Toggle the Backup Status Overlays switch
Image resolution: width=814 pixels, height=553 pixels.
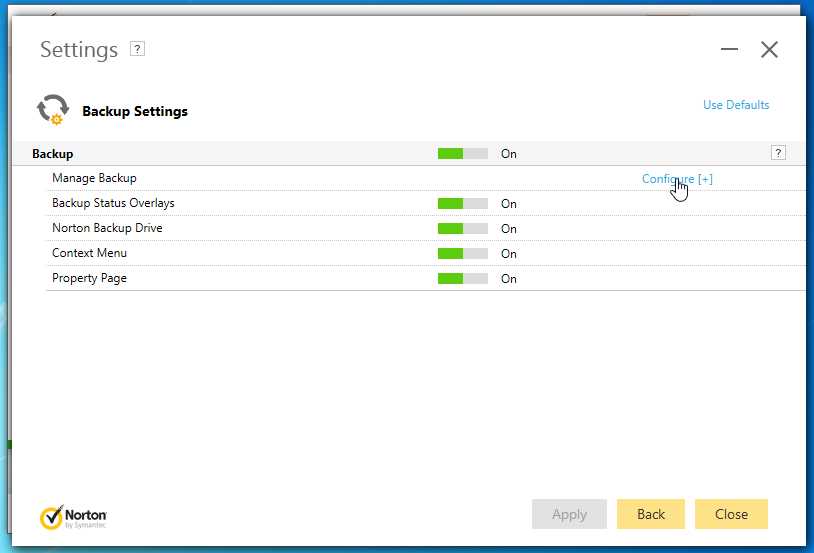[x=463, y=204]
